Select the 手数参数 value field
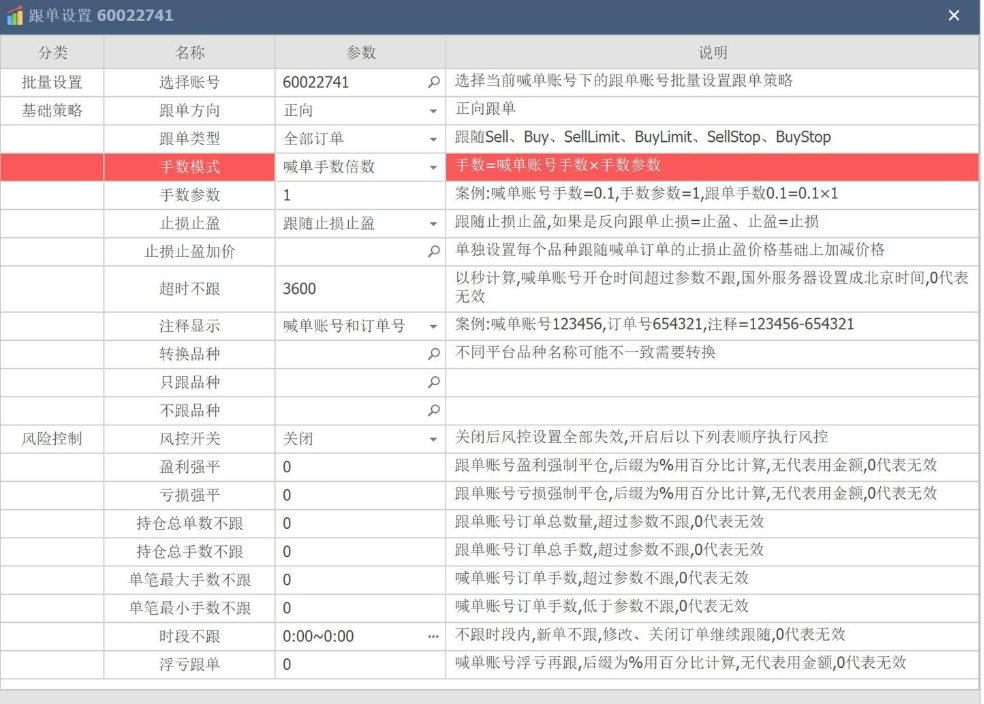Image resolution: width=984 pixels, height=704 pixels. pyautogui.click(x=350, y=196)
